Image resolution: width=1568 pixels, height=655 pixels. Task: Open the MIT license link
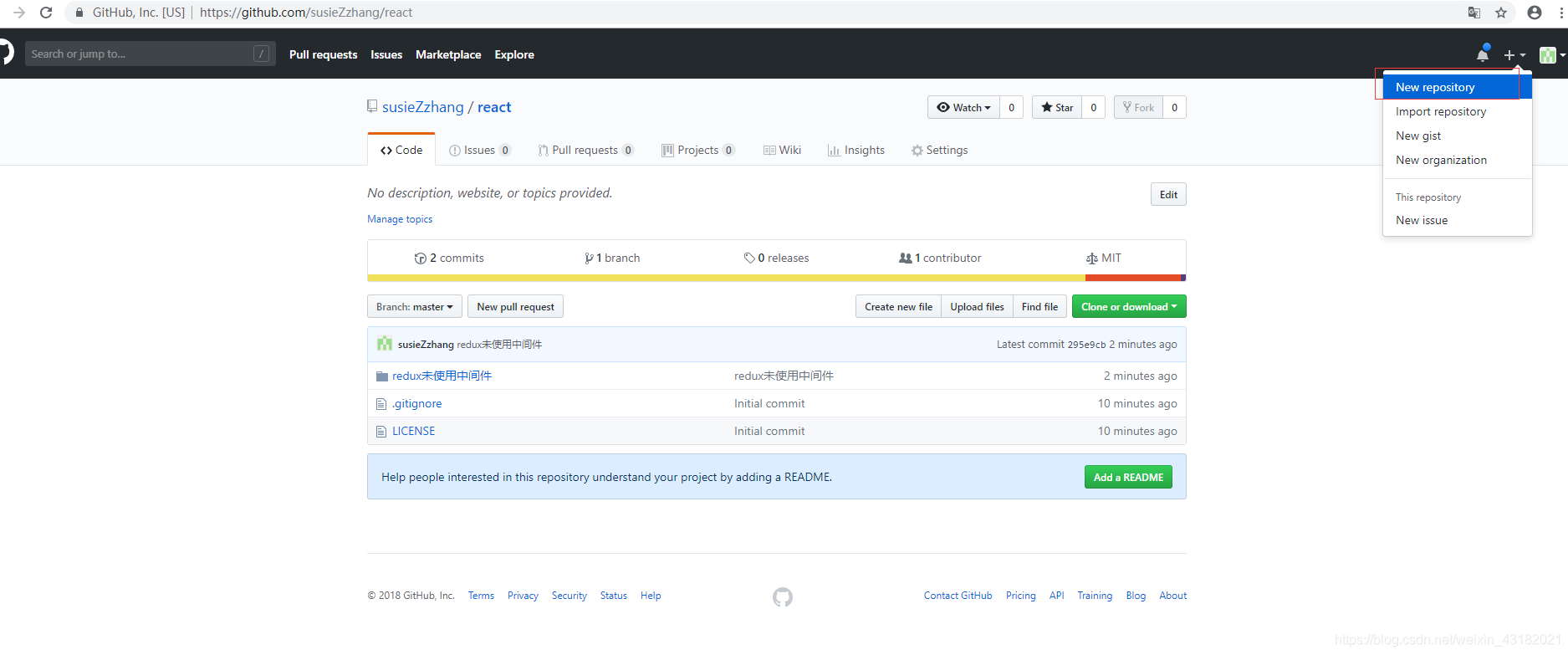point(1104,258)
